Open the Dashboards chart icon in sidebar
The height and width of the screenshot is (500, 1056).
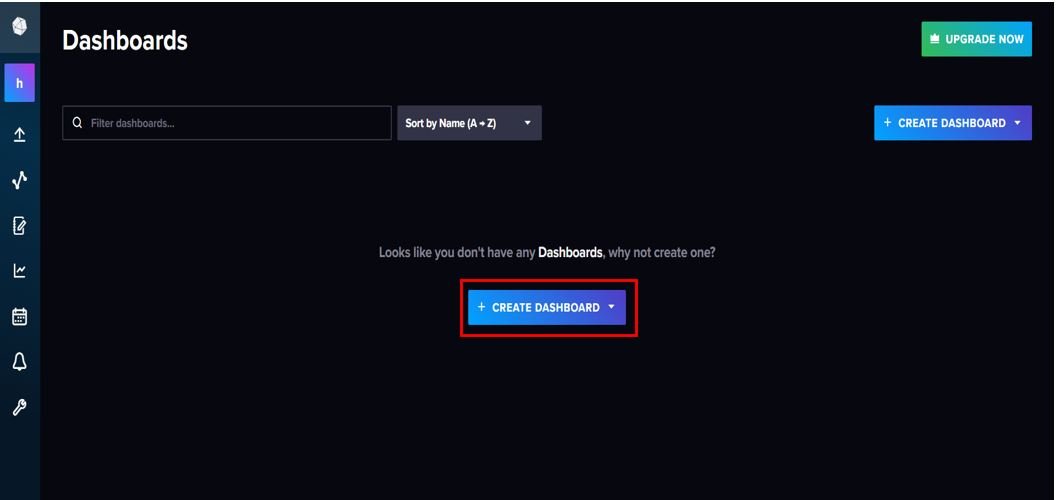20,271
